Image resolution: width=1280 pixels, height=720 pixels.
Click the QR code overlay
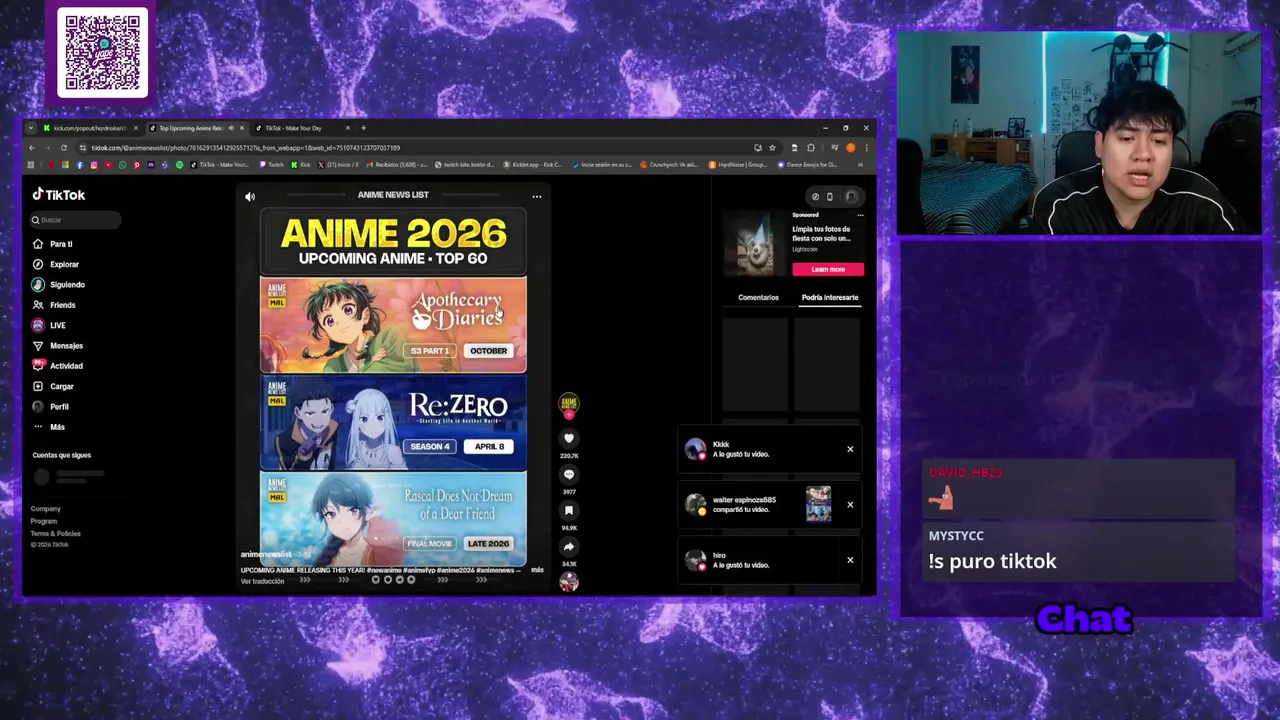[x=102, y=53]
